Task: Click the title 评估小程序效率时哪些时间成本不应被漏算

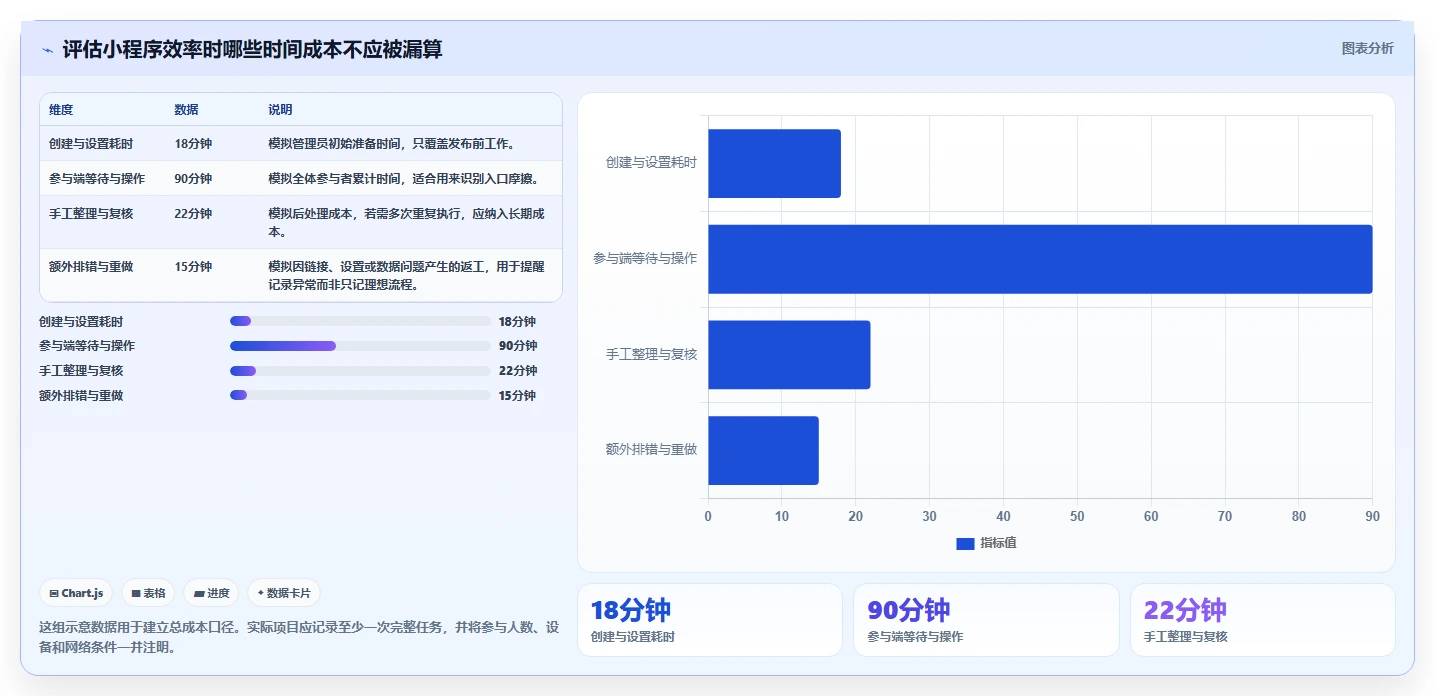Action: tap(252, 49)
